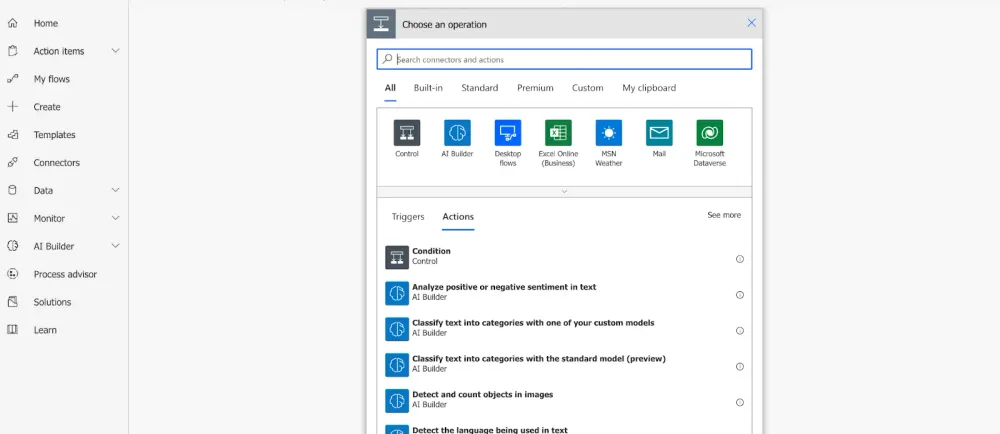
Task: Select the MSN Weather connector
Action: coord(609,133)
